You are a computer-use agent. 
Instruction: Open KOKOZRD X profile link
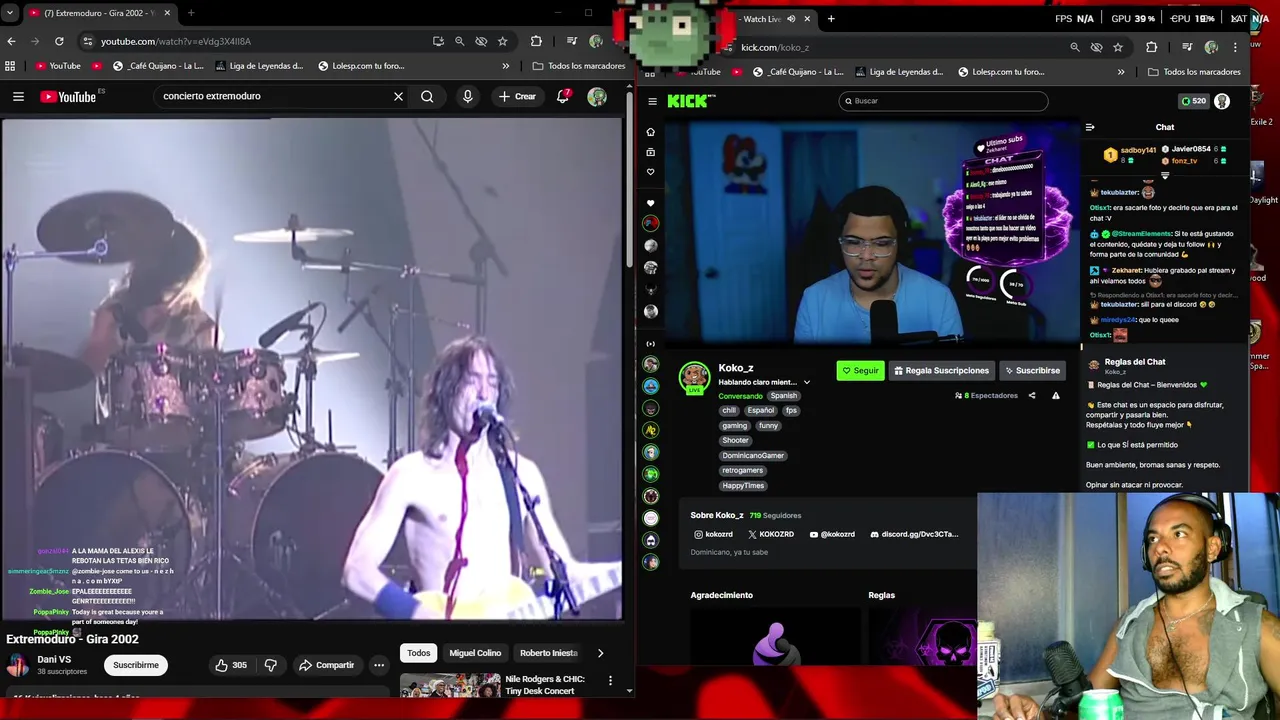(771, 534)
